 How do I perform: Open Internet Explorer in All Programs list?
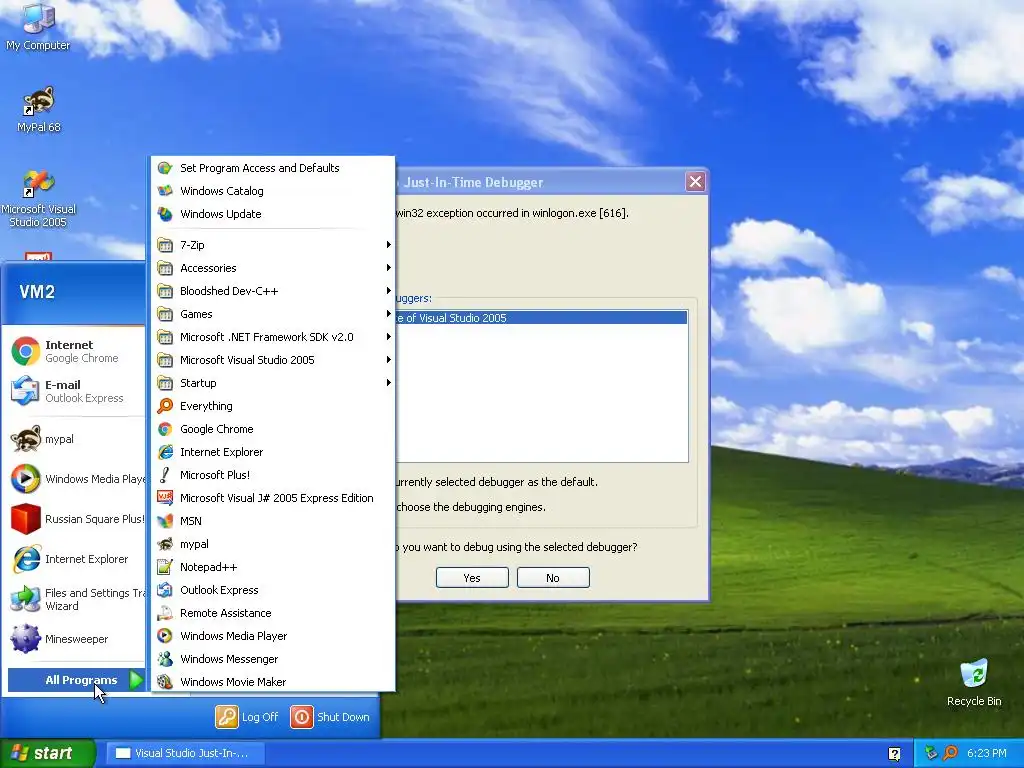[x=273, y=452]
